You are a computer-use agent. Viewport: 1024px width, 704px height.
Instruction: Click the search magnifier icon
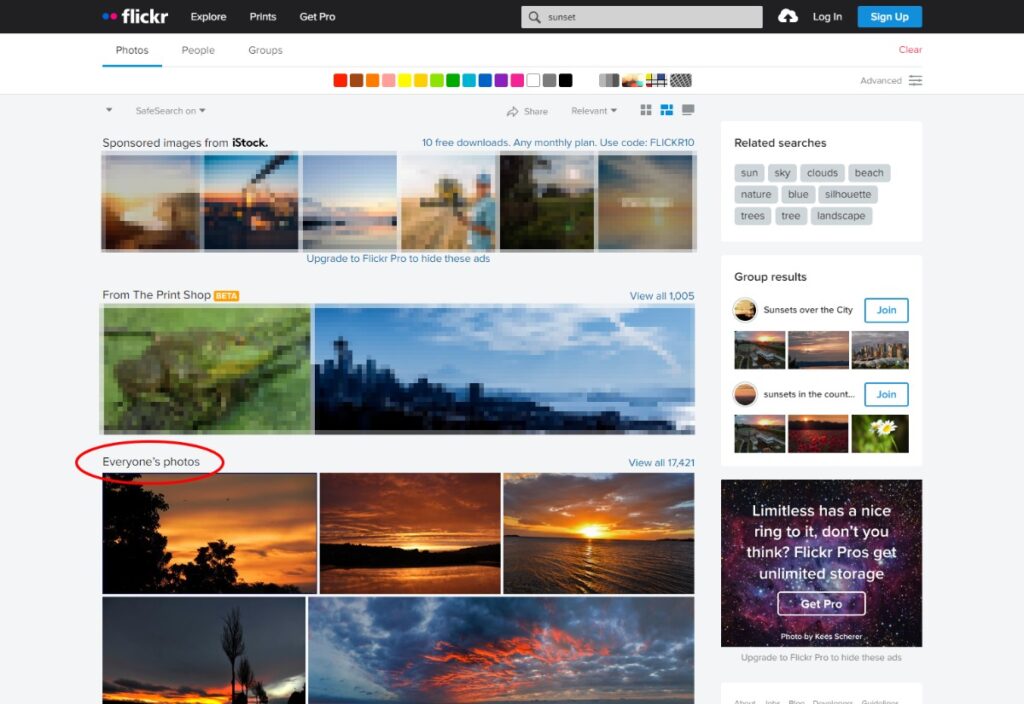[535, 17]
